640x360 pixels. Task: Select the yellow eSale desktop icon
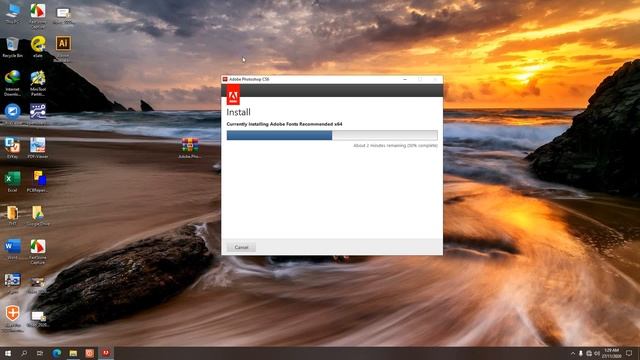tap(38, 47)
